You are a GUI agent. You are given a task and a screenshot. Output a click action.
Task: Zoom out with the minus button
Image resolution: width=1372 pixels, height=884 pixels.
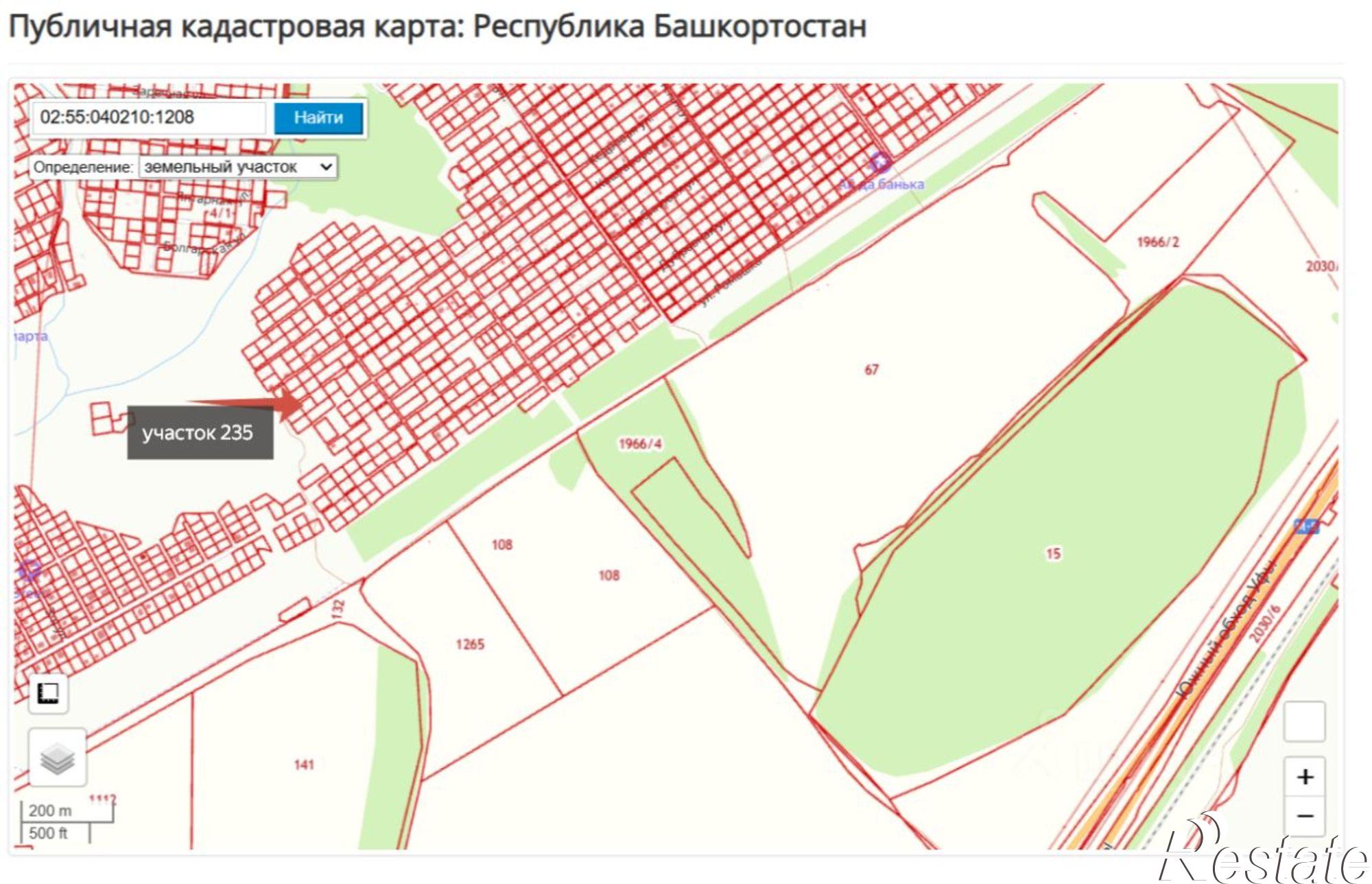click(1305, 815)
